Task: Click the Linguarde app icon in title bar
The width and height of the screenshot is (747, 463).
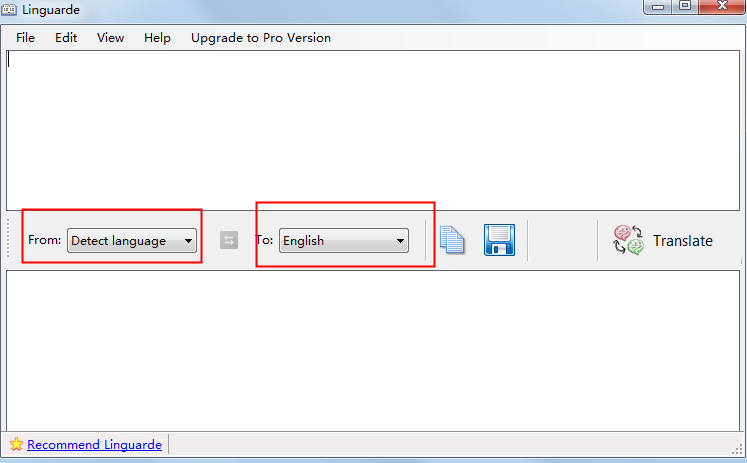Action: click(x=9, y=10)
